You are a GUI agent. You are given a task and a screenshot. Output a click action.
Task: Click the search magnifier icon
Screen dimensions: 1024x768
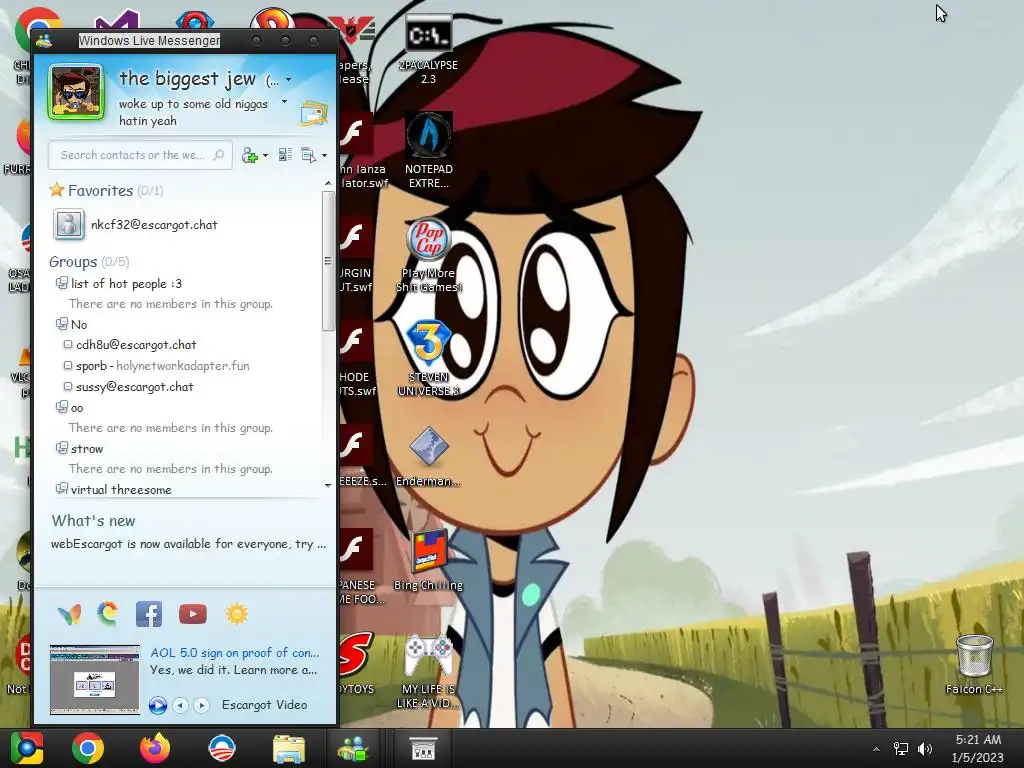point(219,155)
